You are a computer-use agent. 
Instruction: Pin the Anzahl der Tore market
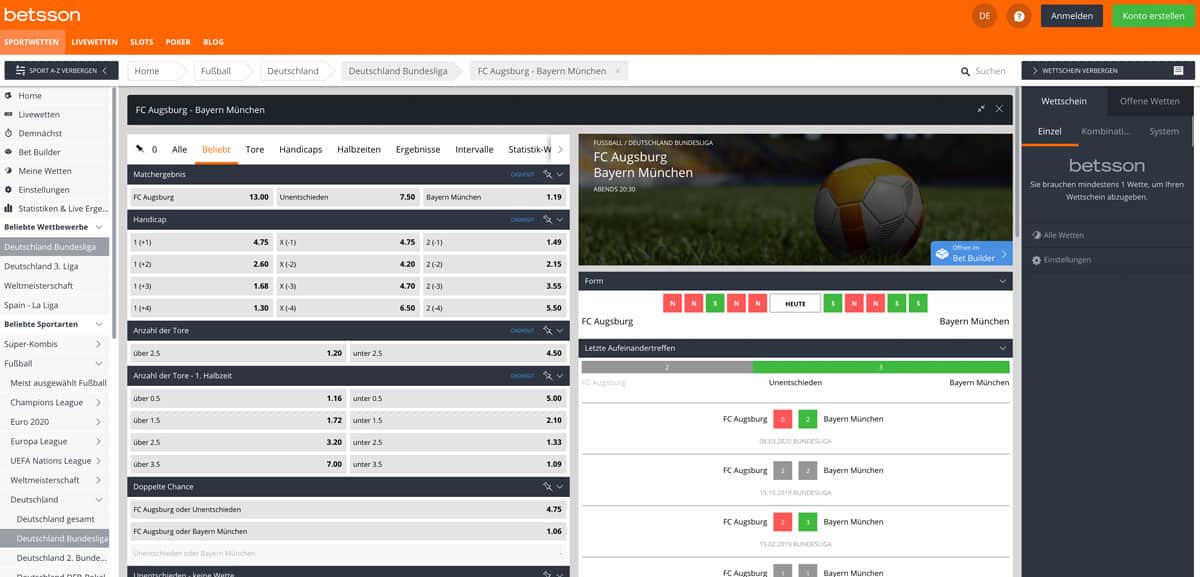click(547, 330)
